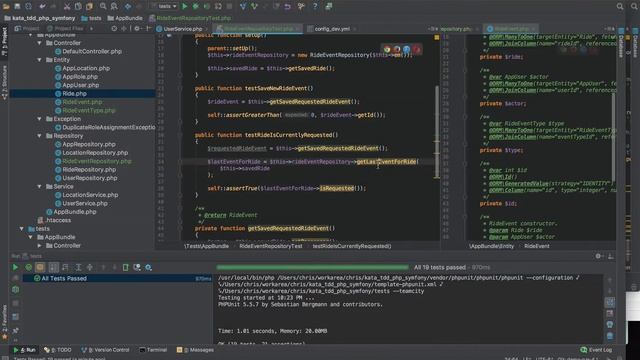
Task: Collapse the Repository folder in project tree
Action: (40, 136)
